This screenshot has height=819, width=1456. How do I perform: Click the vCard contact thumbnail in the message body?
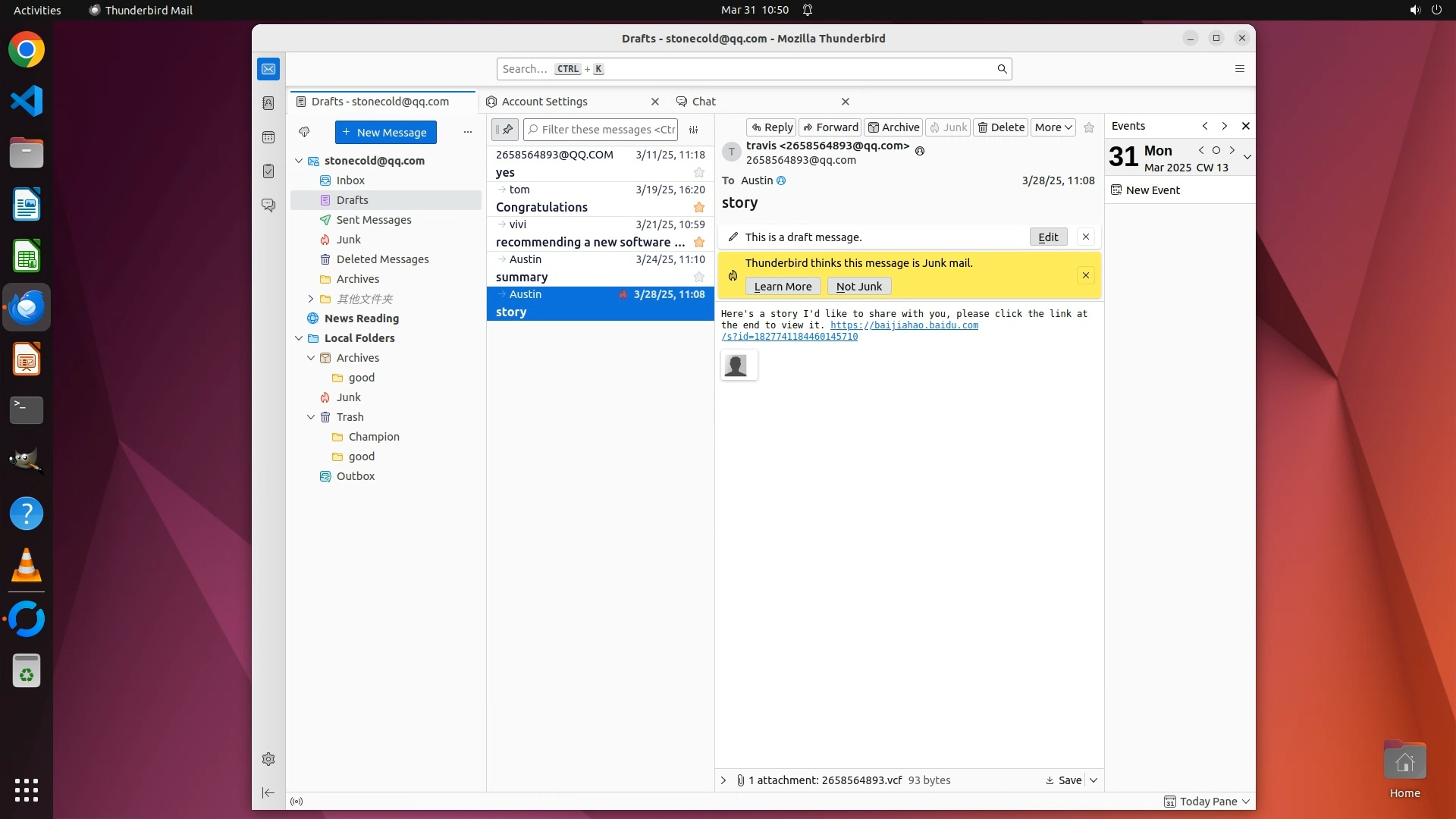(736, 366)
